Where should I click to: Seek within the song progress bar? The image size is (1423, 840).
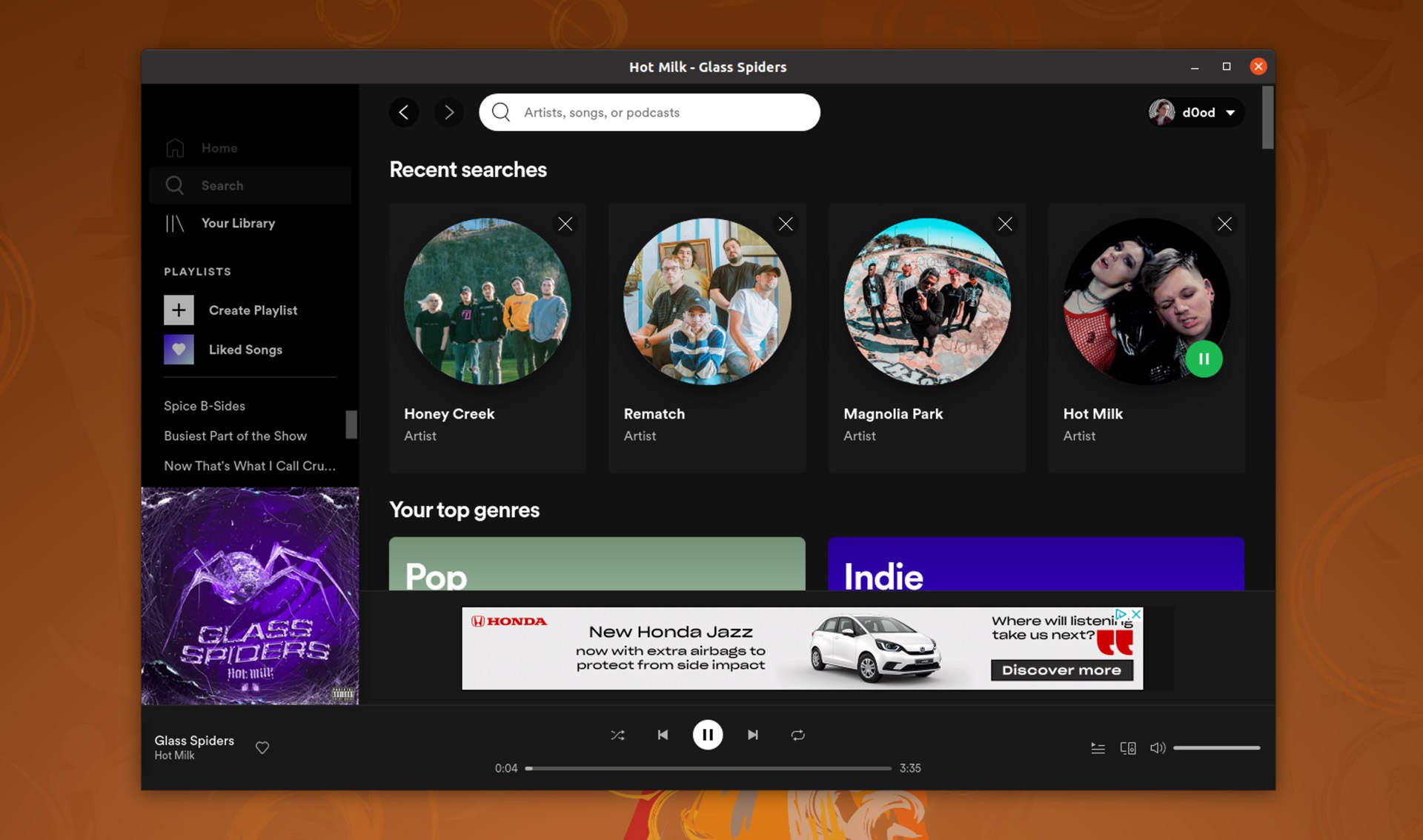tap(708, 768)
